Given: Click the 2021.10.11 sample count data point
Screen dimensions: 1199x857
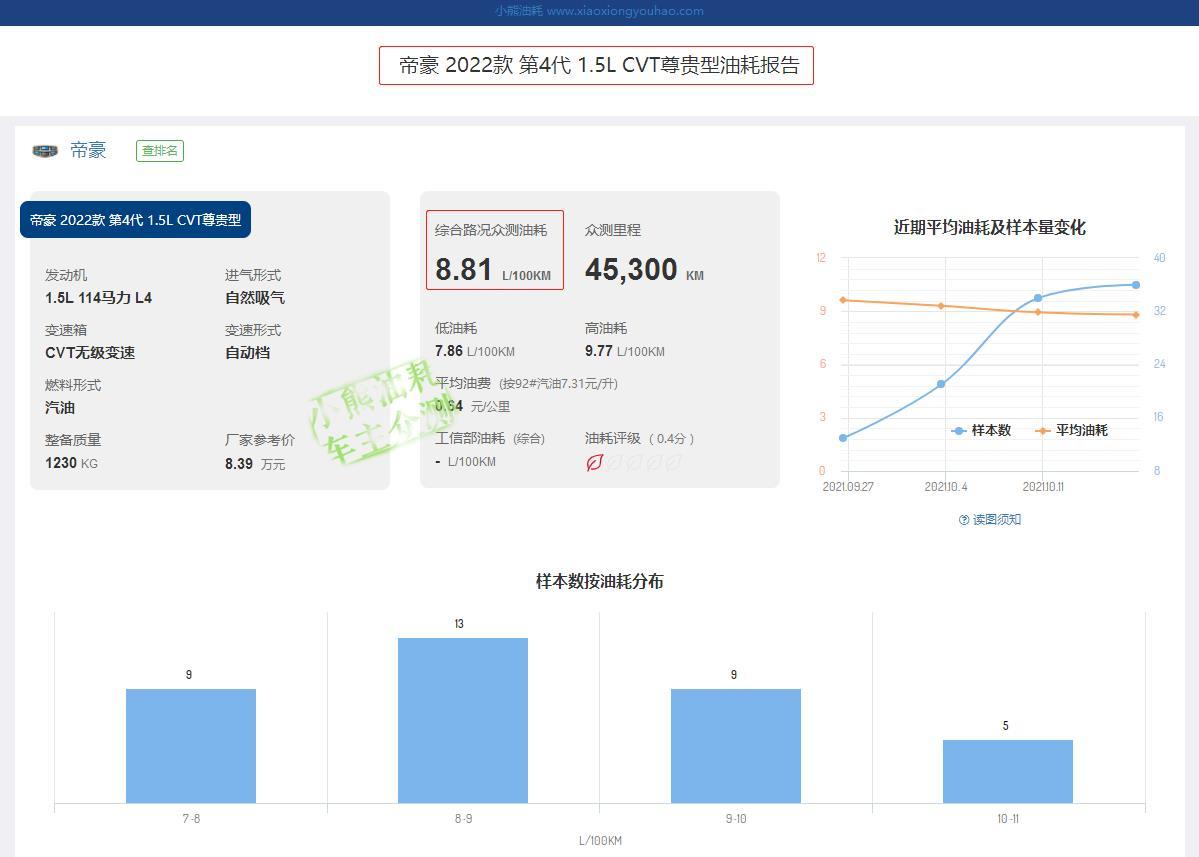Looking at the screenshot, I should [x=1038, y=298].
